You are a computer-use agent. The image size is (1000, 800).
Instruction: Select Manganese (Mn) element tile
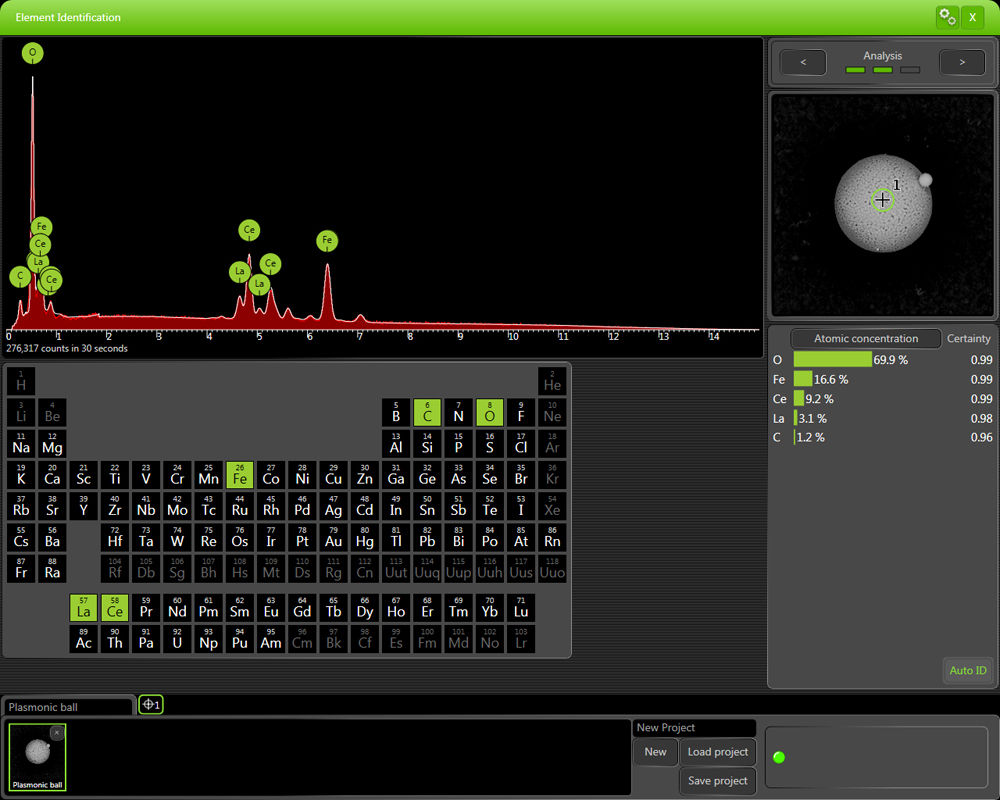pos(209,475)
